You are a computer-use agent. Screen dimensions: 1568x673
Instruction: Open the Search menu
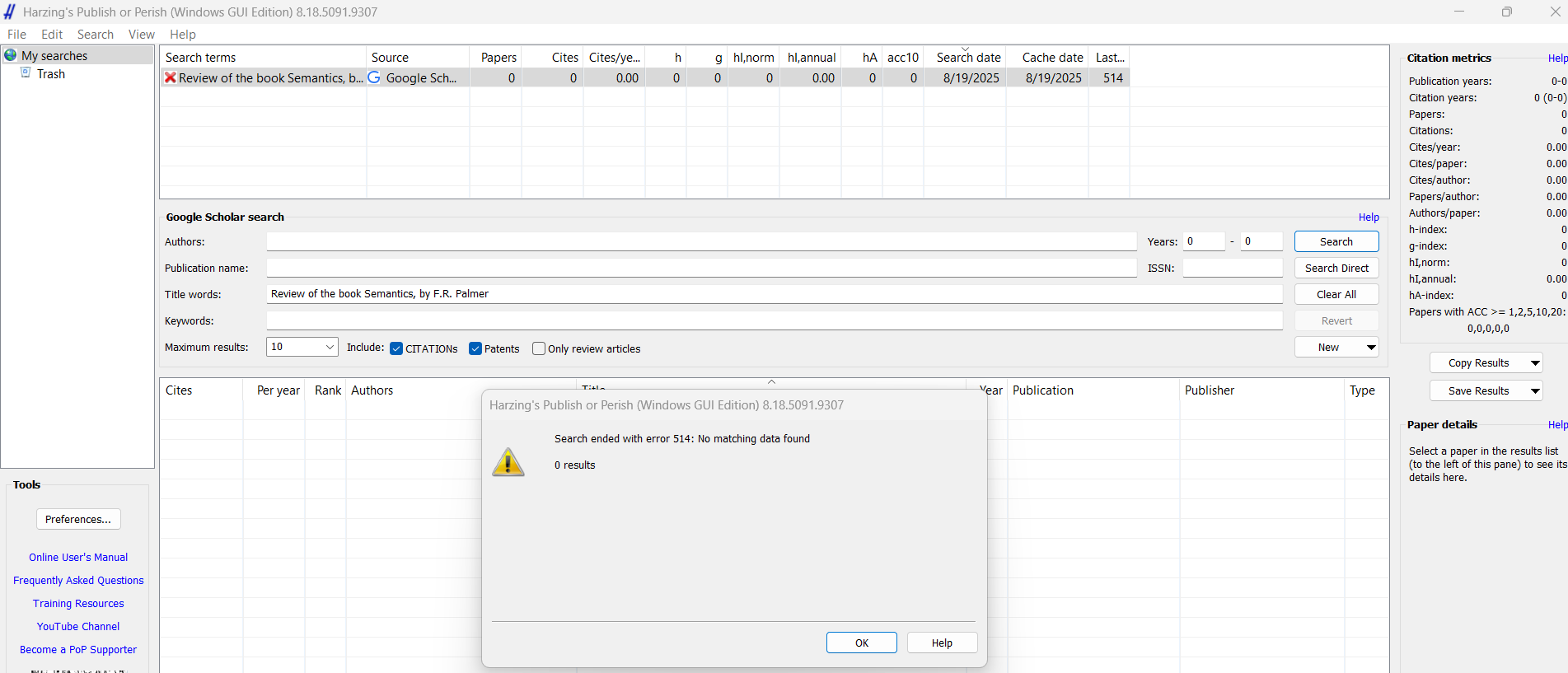tap(96, 34)
